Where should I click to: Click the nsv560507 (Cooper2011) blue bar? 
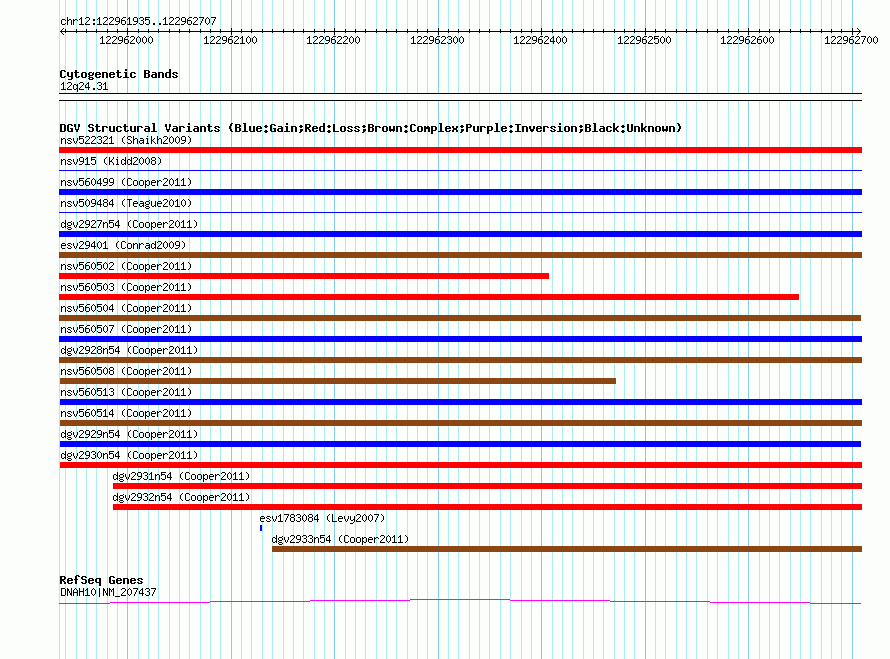[x=460, y=339]
